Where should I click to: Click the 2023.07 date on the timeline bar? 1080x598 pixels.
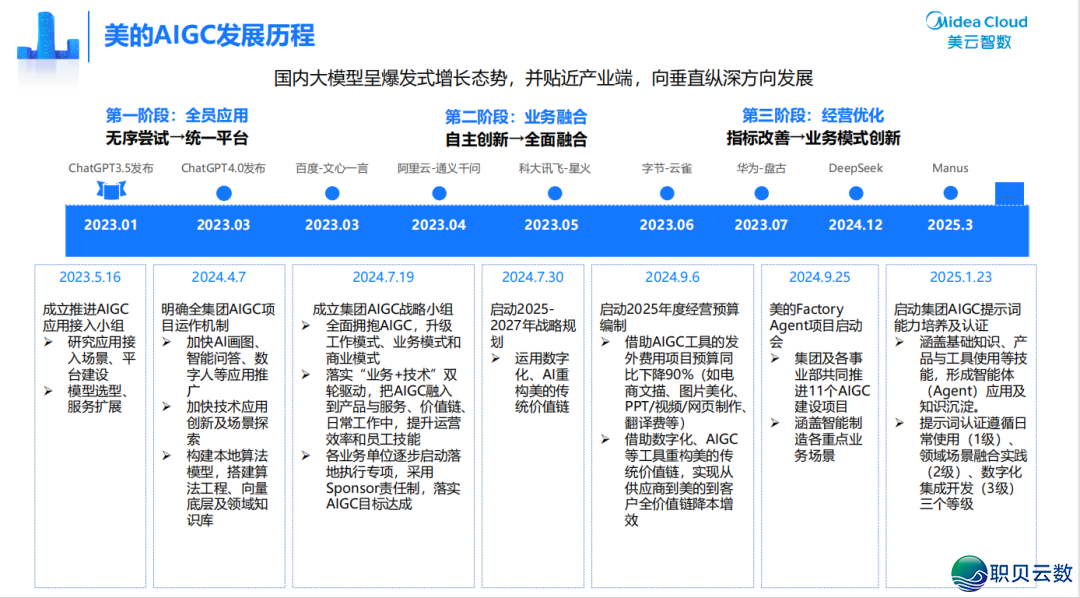click(x=761, y=225)
